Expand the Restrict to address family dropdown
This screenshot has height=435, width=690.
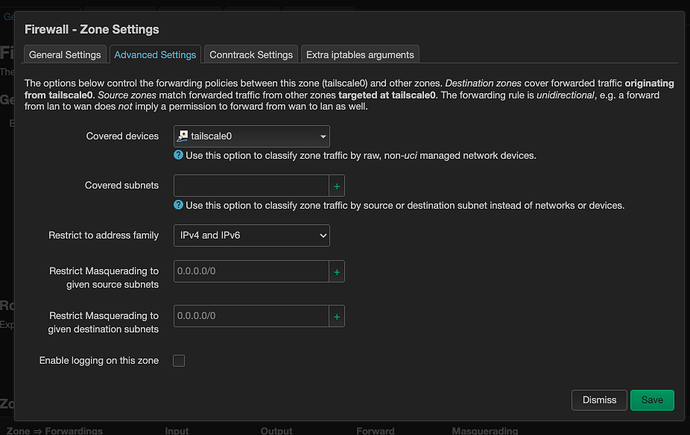(251, 235)
